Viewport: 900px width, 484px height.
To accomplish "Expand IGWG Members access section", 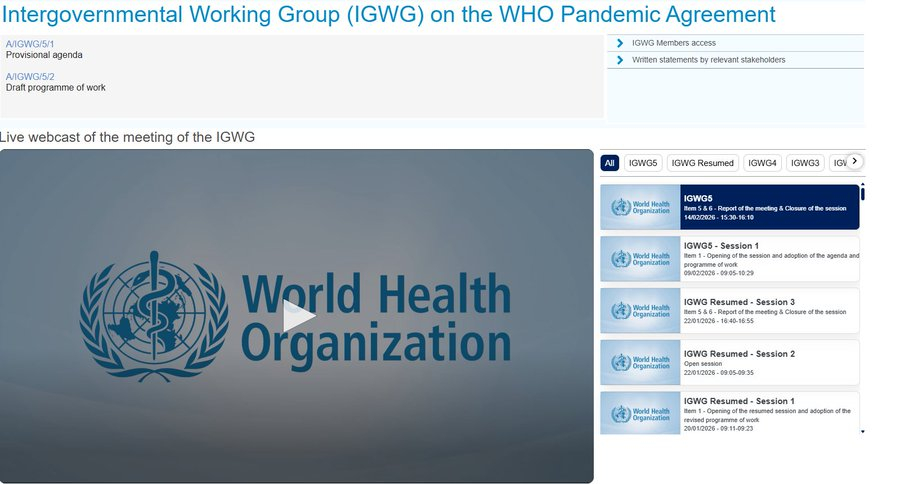I will click(x=673, y=43).
